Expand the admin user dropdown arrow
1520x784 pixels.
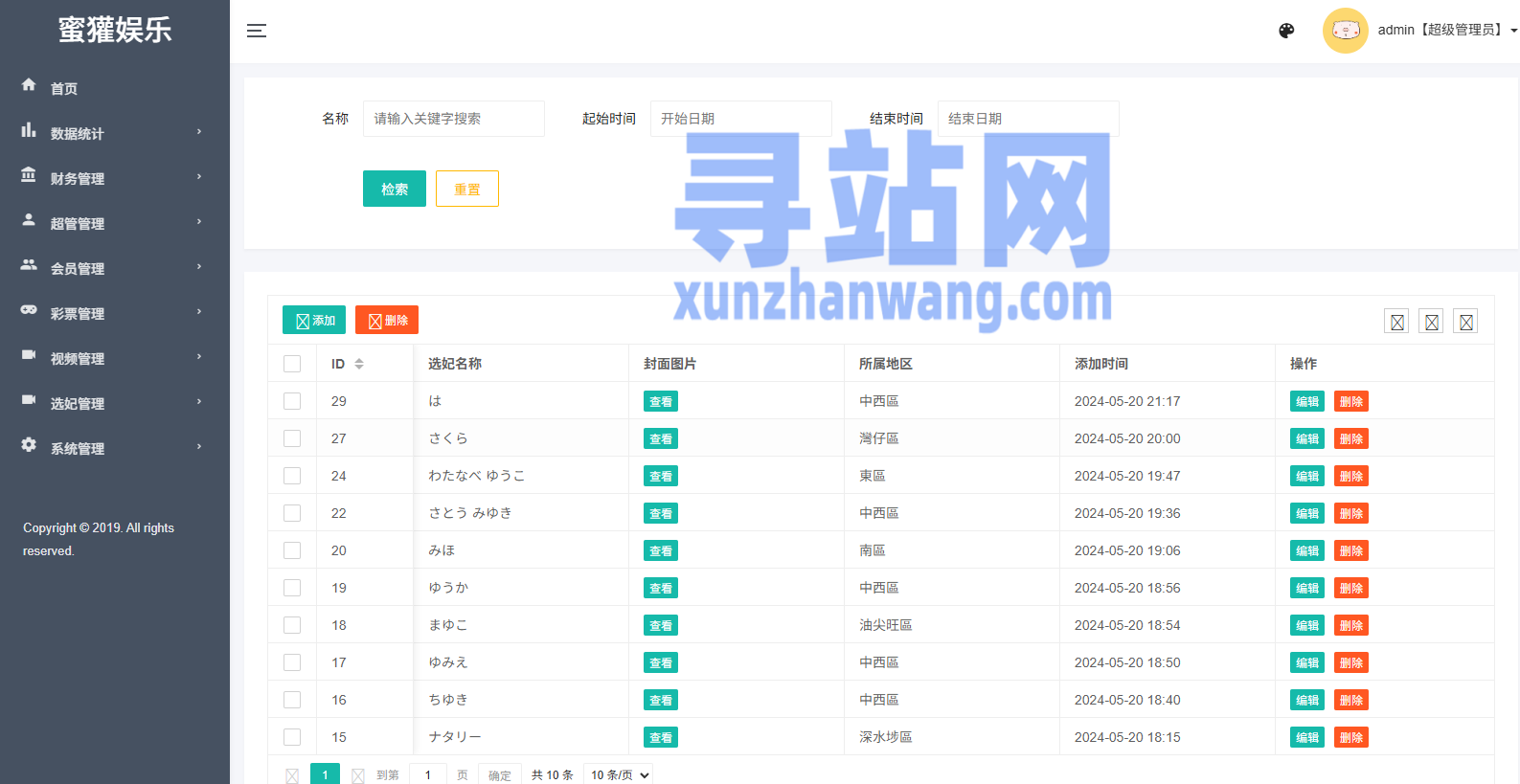tap(1513, 31)
